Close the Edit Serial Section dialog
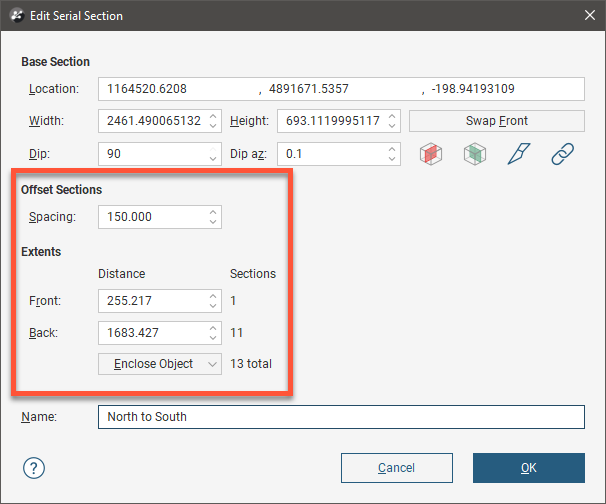The width and height of the screenshot is (606, 504). pyautogui.click(x=587, y=15)
